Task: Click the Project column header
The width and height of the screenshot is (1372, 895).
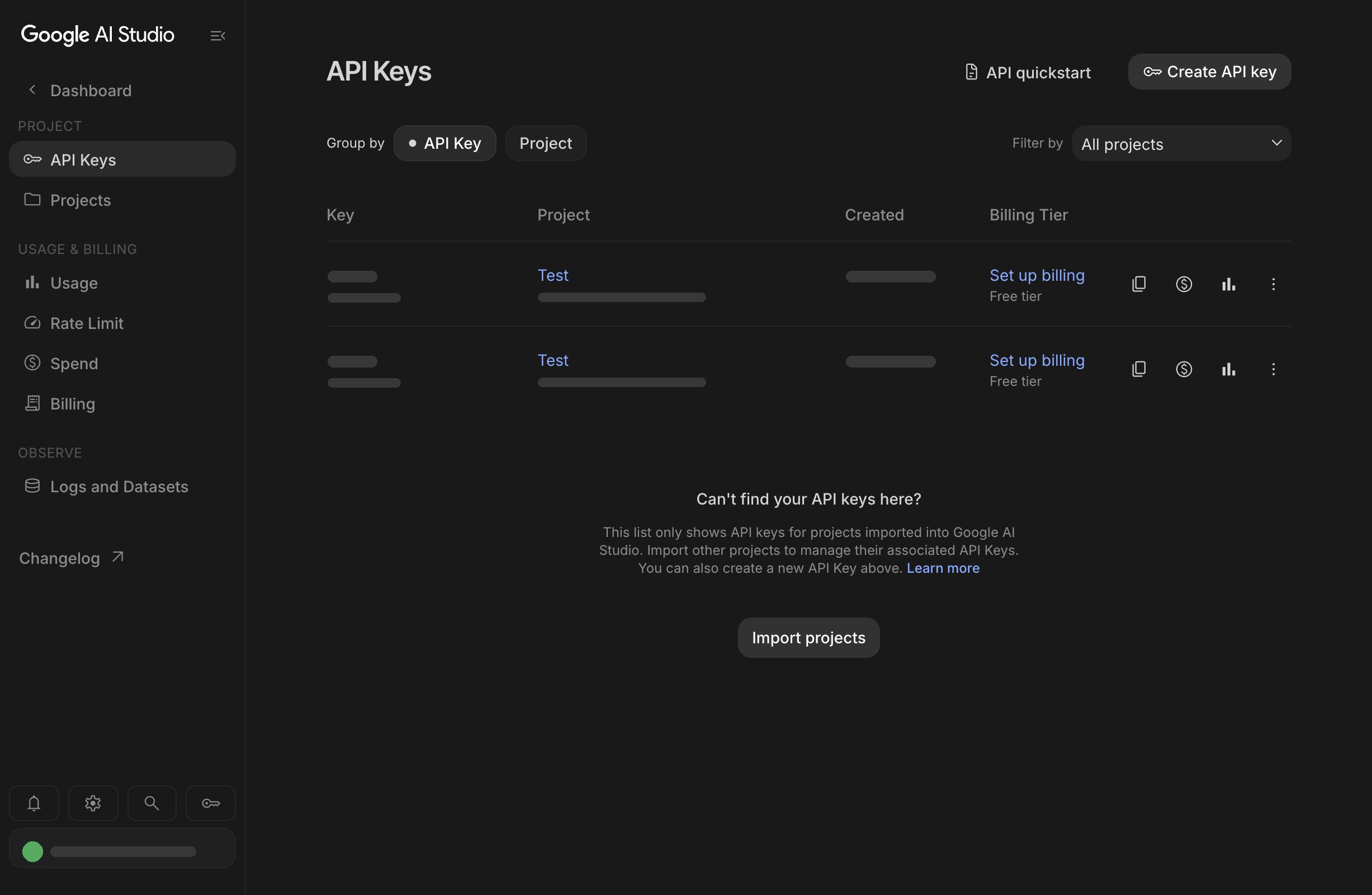Action: pyautogui.click(x=563, y=215)
